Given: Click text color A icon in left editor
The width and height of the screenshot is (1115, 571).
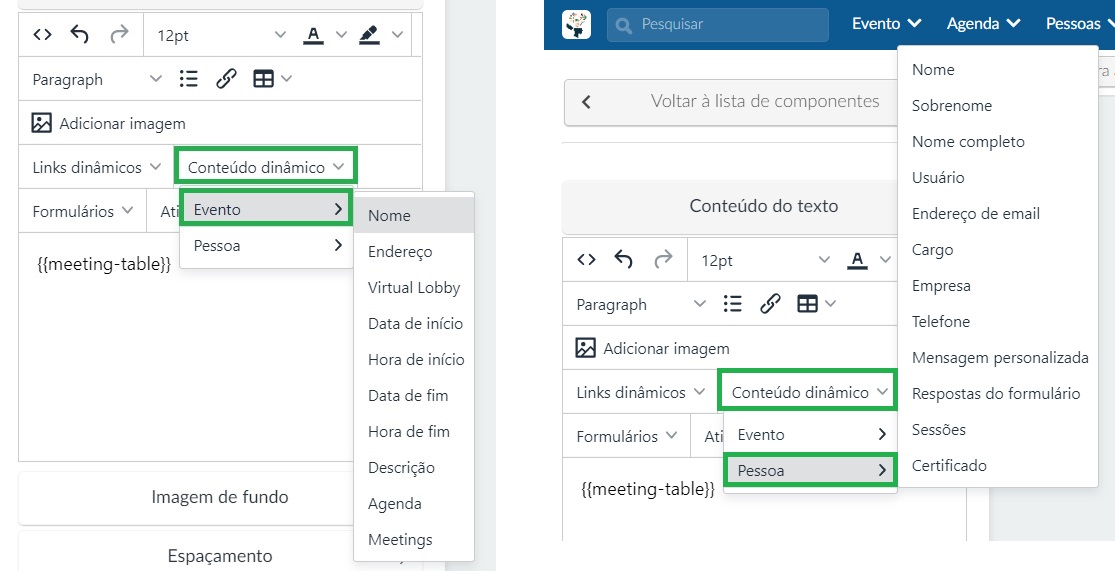Looking at the screenshot, I should click(x=314, y=35).
